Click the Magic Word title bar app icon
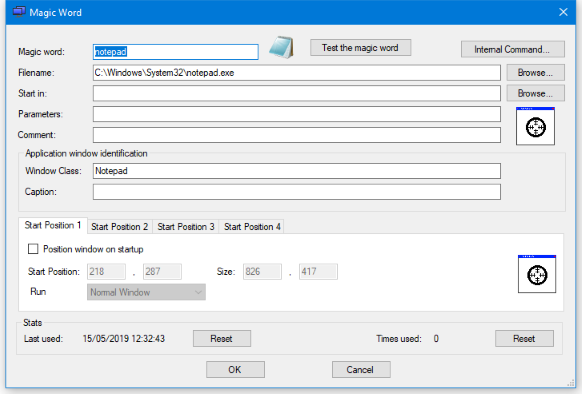The image size is (582, 394). (x=19, y=12)
